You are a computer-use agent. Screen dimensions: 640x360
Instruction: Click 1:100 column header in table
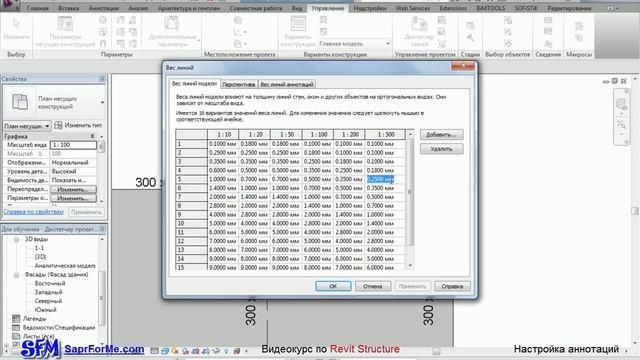coord(318,134)
